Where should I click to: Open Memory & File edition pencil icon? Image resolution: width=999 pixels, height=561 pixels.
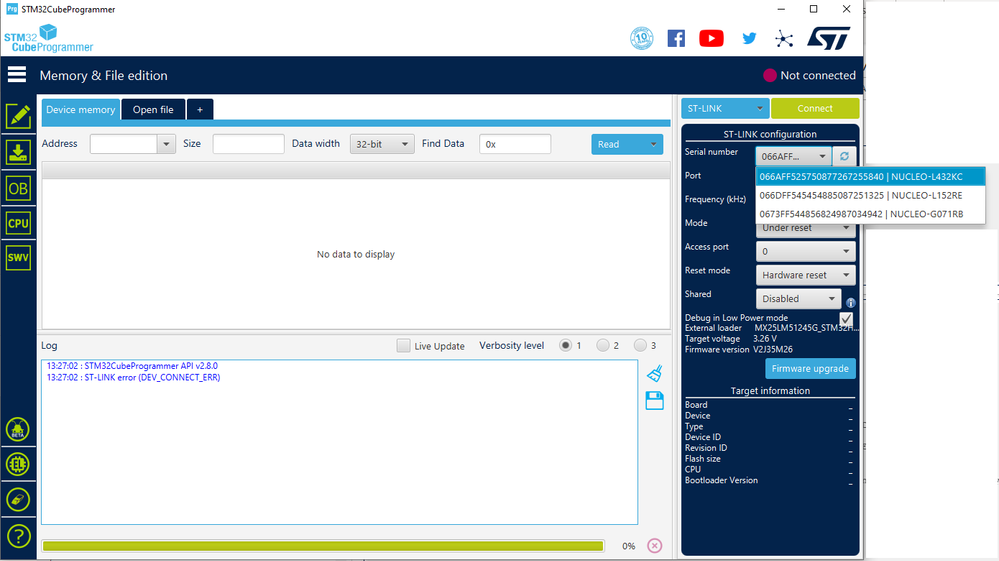[x=18, y=117]
